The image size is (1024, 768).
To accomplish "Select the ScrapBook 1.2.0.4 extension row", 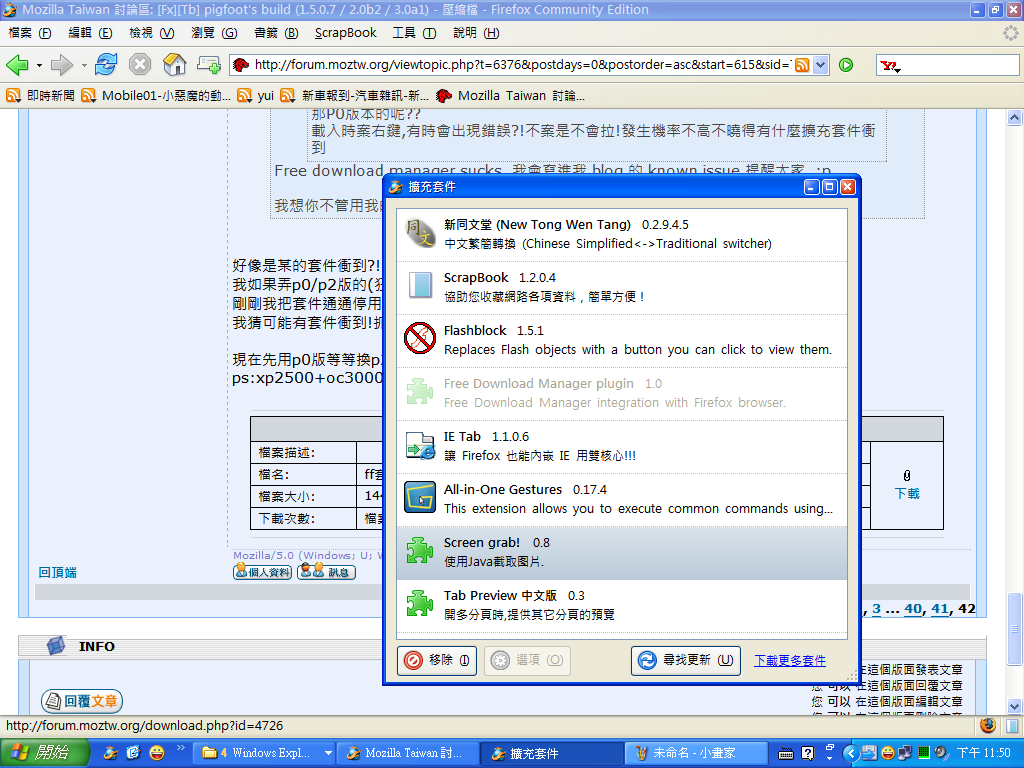I will pyautogui.click(x=622, y=287).
